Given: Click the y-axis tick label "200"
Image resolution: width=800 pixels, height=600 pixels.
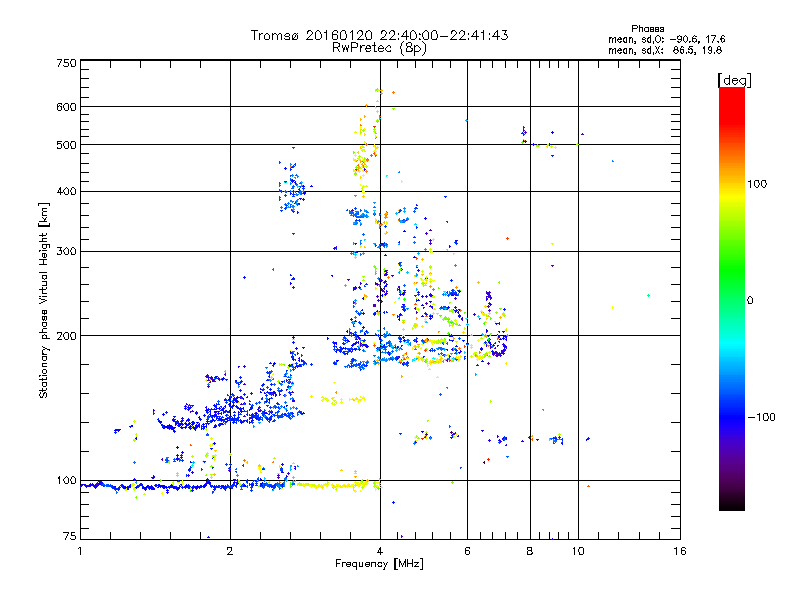Looking at the screenshot, I should (66, 336).
